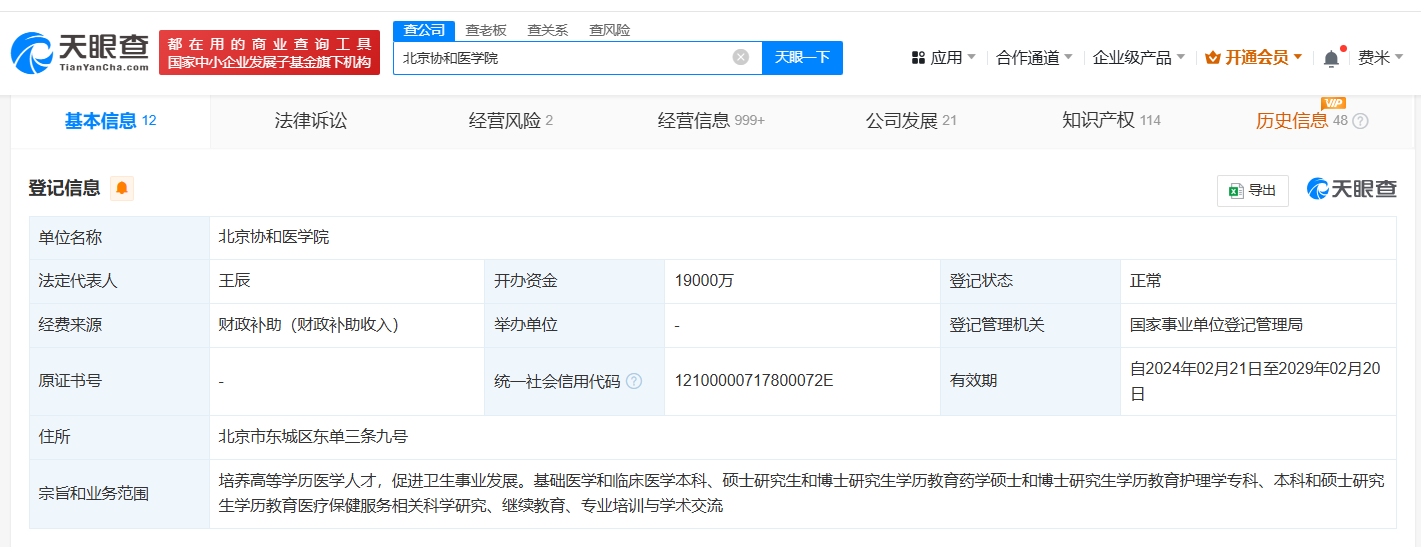Click the TianYanCha watermark logo beside export
The height and width of the screenshot is (547, 1421).
tap(1351, 189)
